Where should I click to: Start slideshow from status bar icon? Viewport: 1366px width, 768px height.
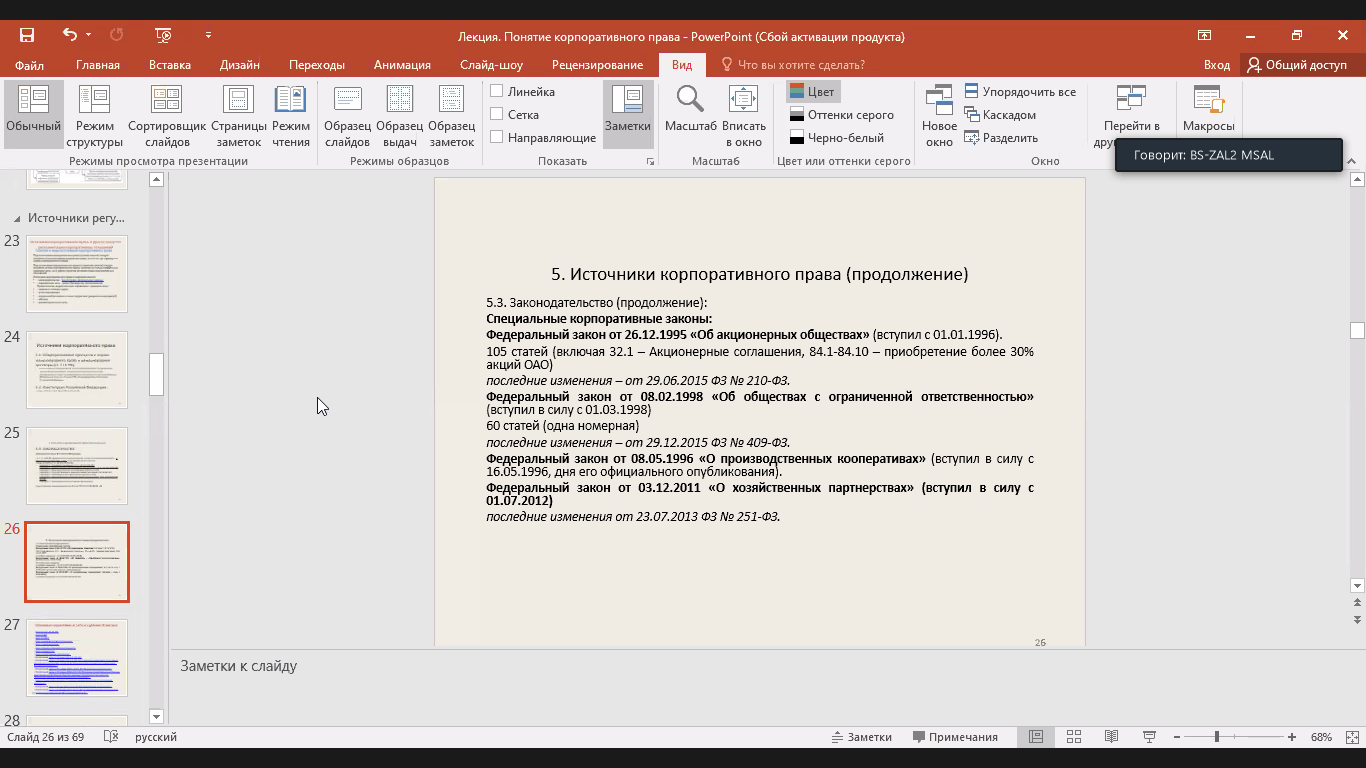click(x=1150, y=737)
